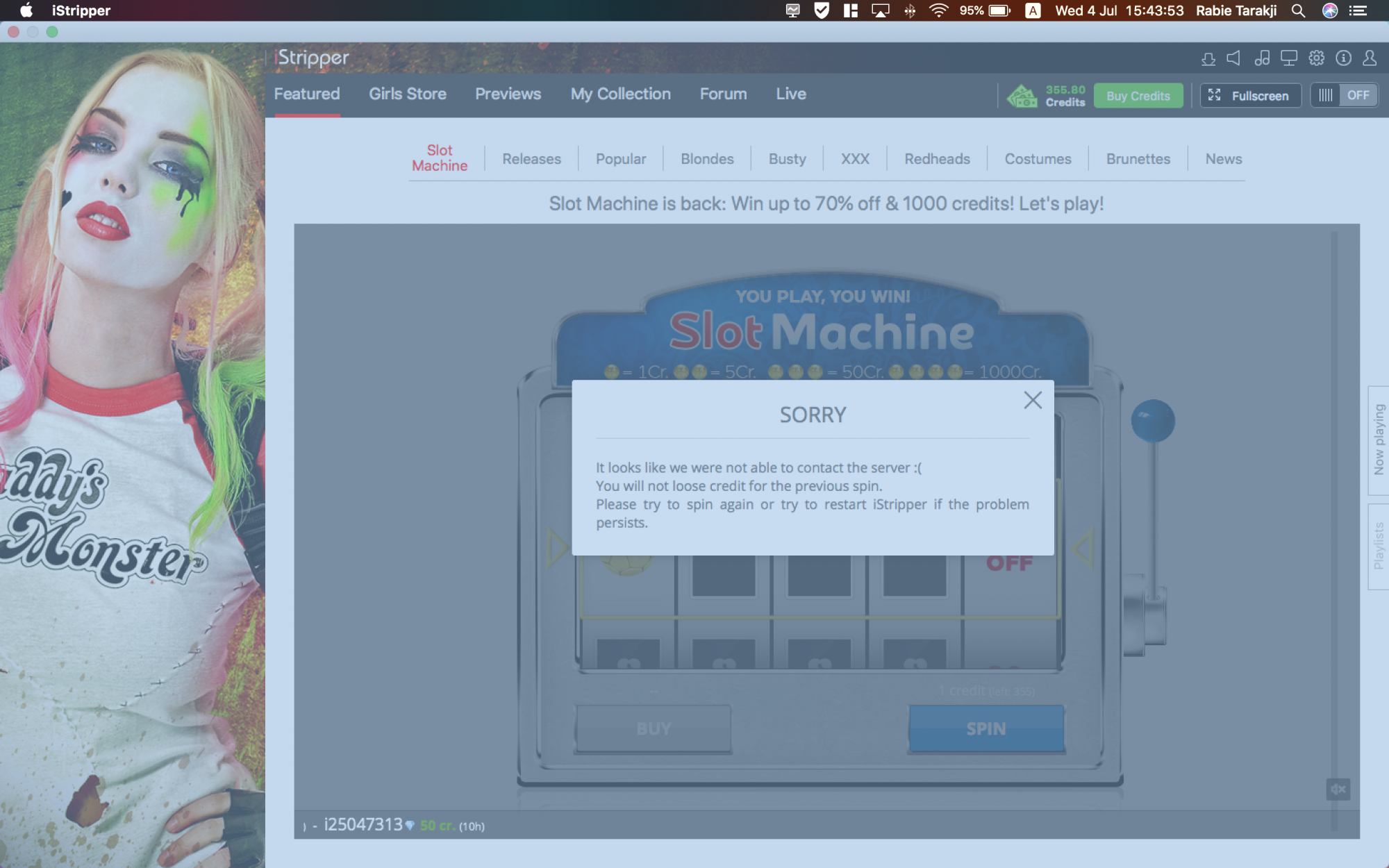Screen dimensions: 1389x868
Task: Select the Busty category
Action: click(788, 159)
